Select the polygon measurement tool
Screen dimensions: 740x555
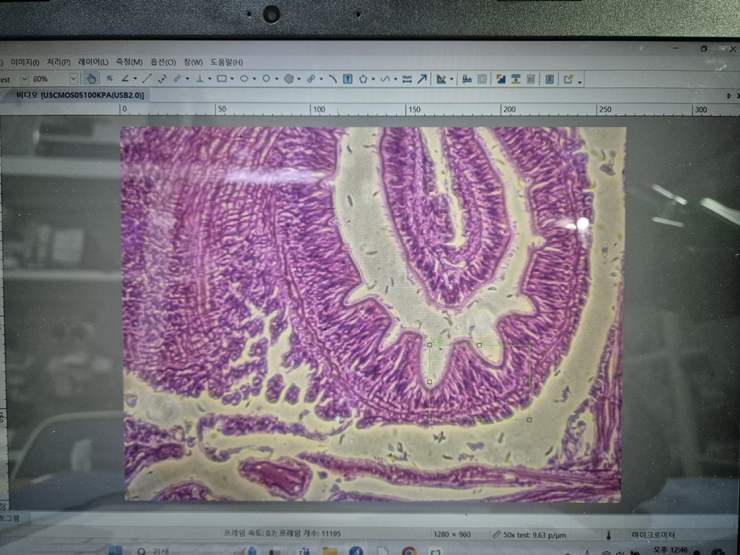click(362, 78)
